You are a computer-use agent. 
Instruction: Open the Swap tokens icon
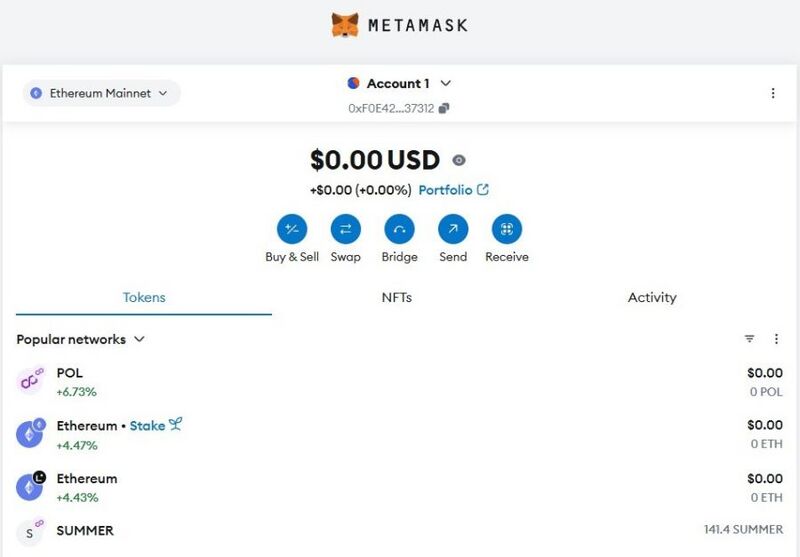[345, 229]
